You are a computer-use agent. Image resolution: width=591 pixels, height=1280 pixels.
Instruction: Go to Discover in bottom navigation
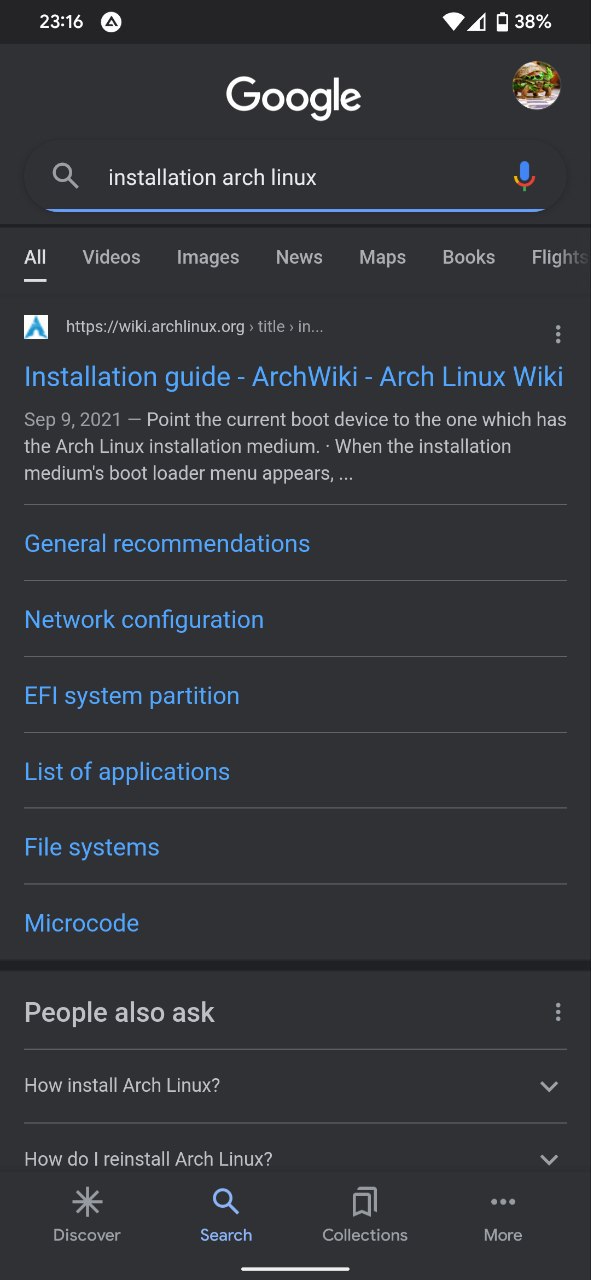pos(87,1215)
